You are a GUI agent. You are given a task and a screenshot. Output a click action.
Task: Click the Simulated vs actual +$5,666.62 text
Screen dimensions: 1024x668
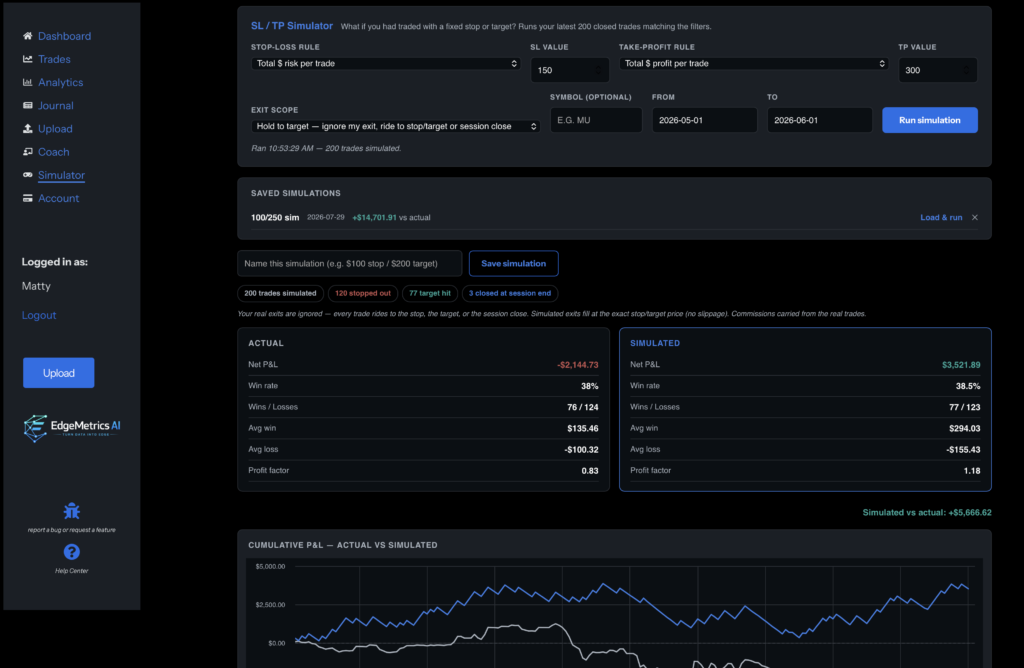click(x=927, y=513)
